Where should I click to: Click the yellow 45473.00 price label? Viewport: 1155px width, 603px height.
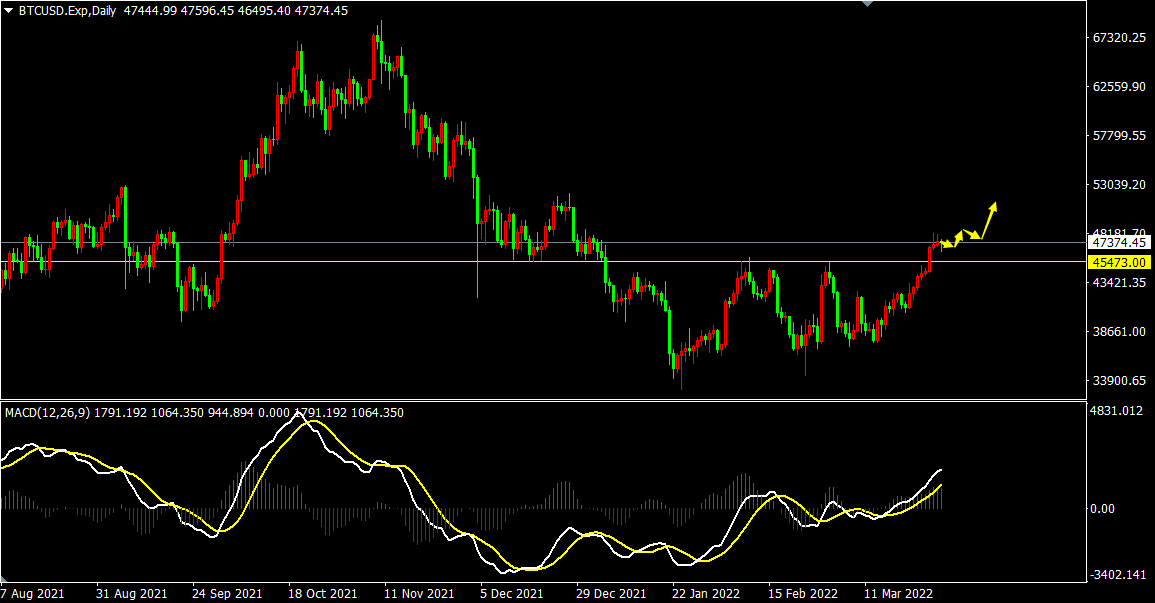[x=1119, y=262]
